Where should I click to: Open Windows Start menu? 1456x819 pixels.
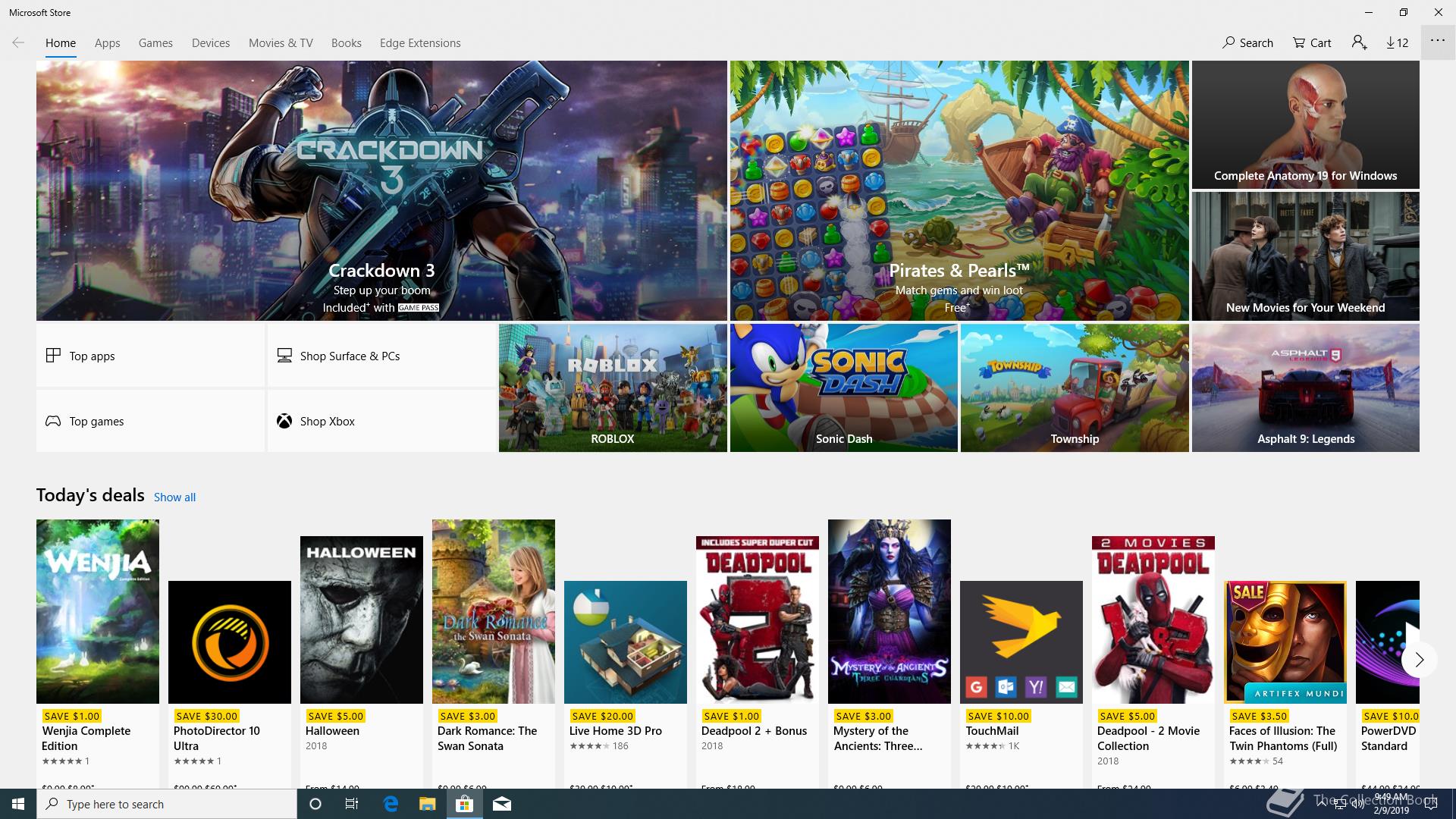coord(18,804)
